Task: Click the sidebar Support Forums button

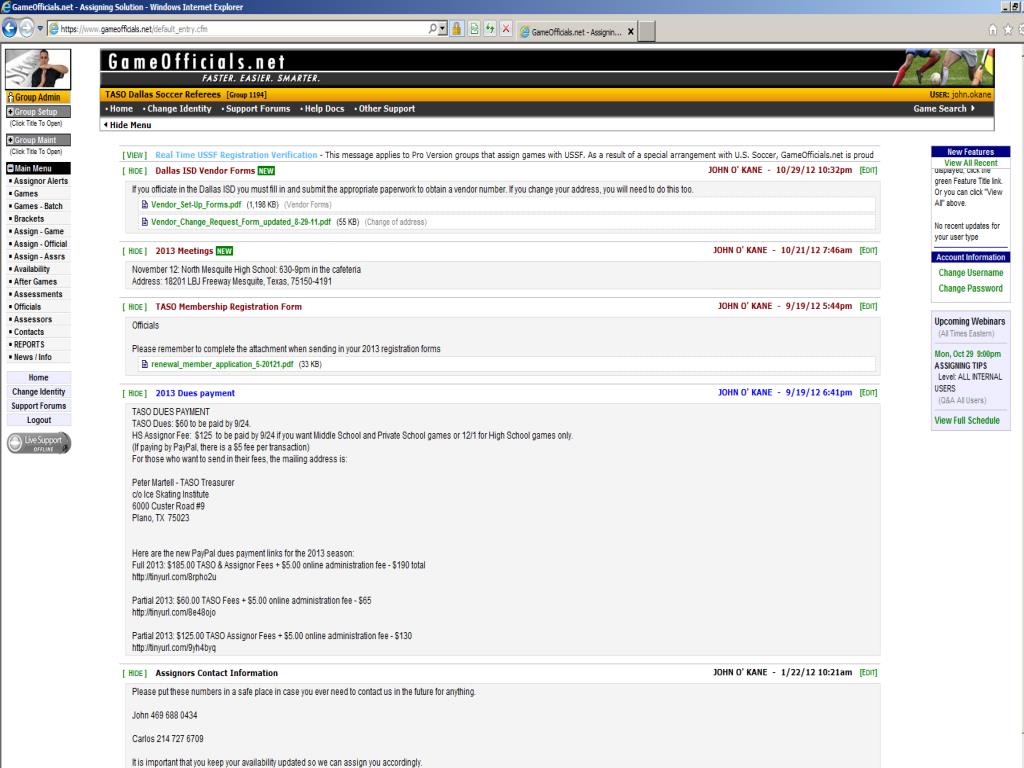Action: [39, 406]
